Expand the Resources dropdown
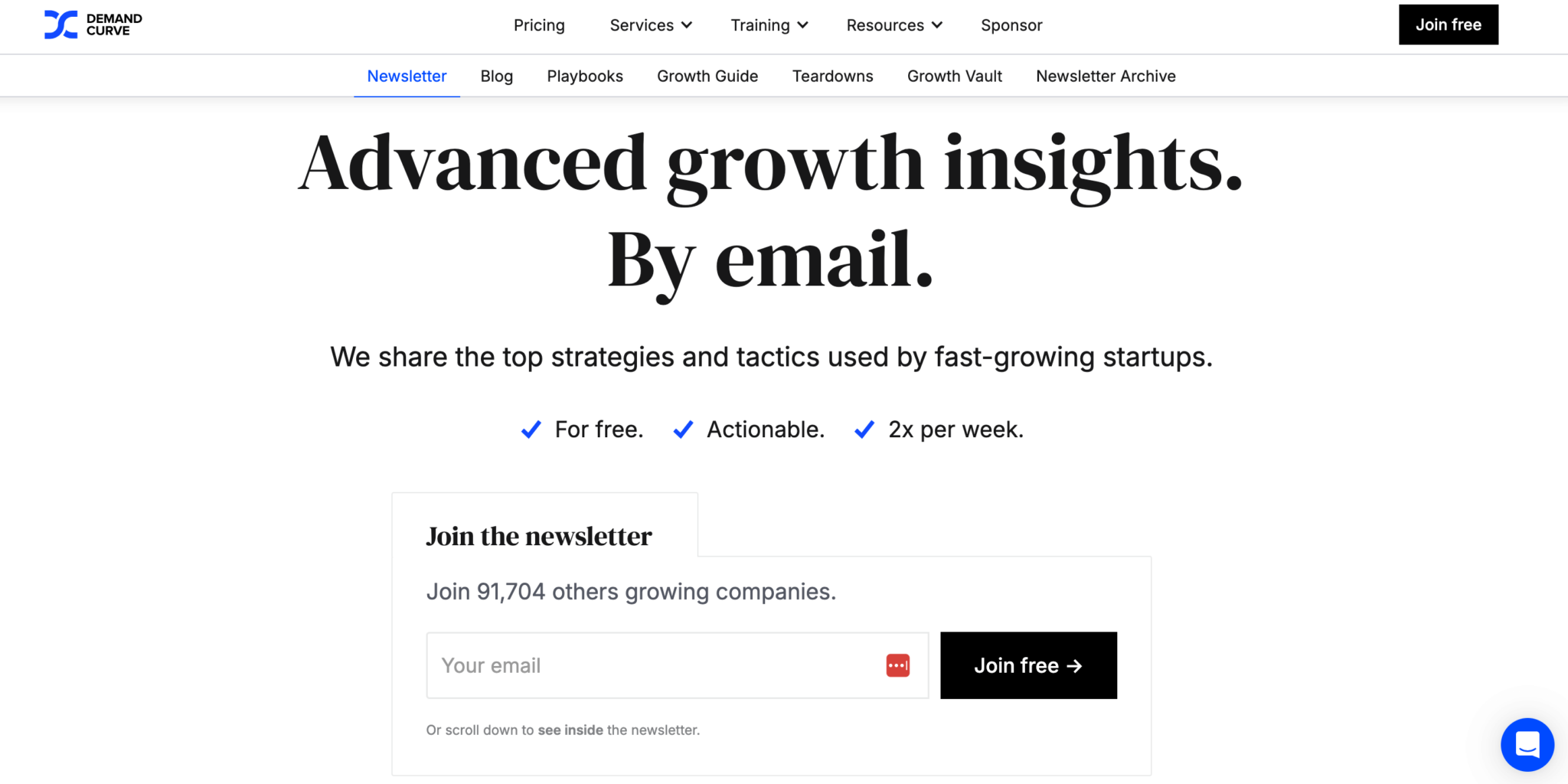The image size is (1568, 784). click(x=893, y=24)
